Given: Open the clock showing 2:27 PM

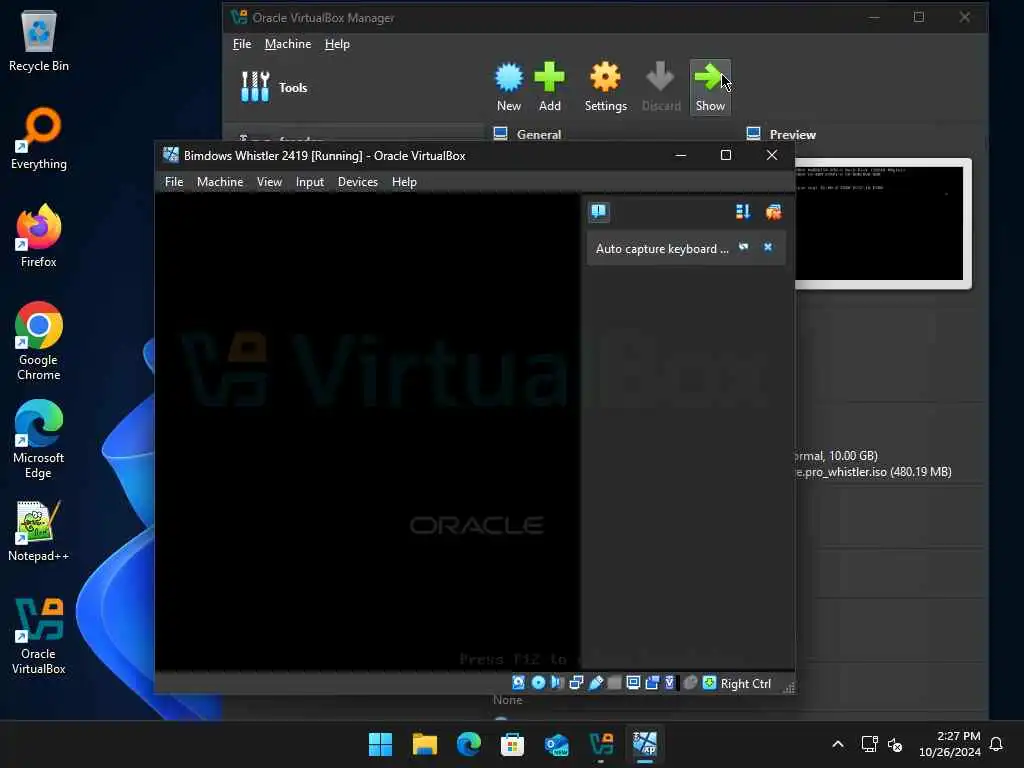Looking at the screenshot, I should pos(950,744).
